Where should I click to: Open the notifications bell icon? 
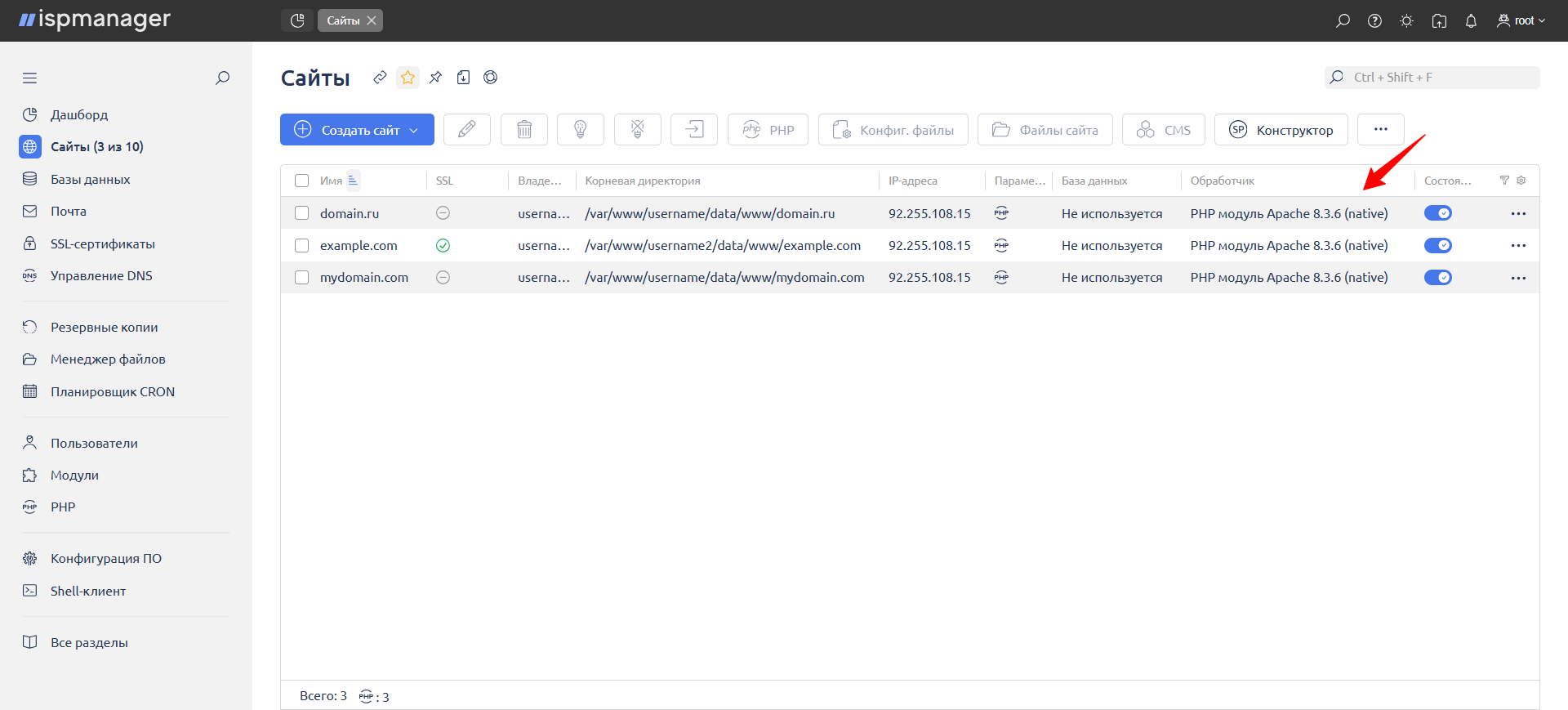click(1471, 21)
